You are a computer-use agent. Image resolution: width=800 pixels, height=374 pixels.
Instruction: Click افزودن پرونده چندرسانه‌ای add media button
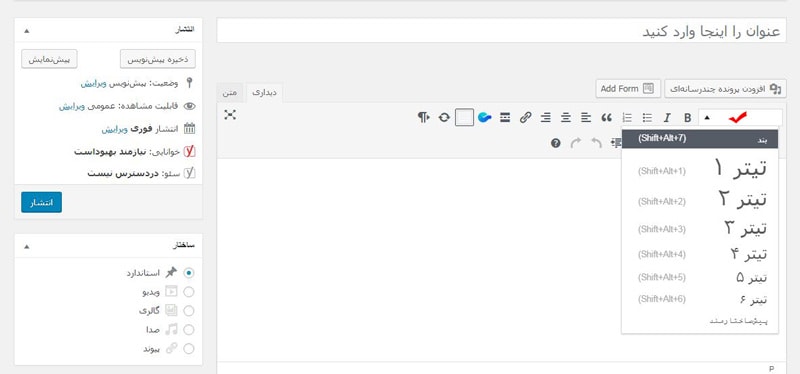pyautogui.click(x=726, y=88)
